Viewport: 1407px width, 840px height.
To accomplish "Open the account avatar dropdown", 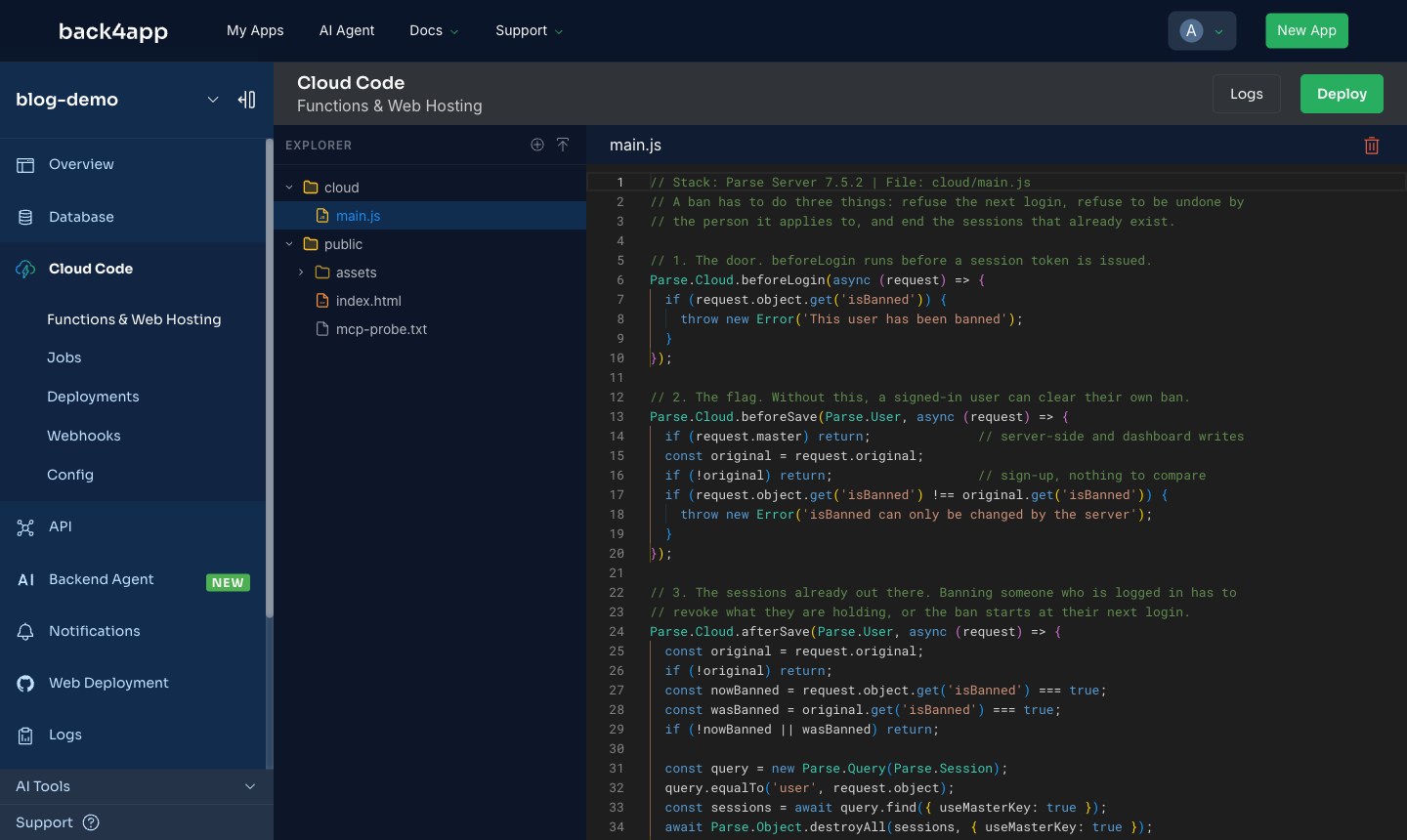I will tap(1202, 30).
